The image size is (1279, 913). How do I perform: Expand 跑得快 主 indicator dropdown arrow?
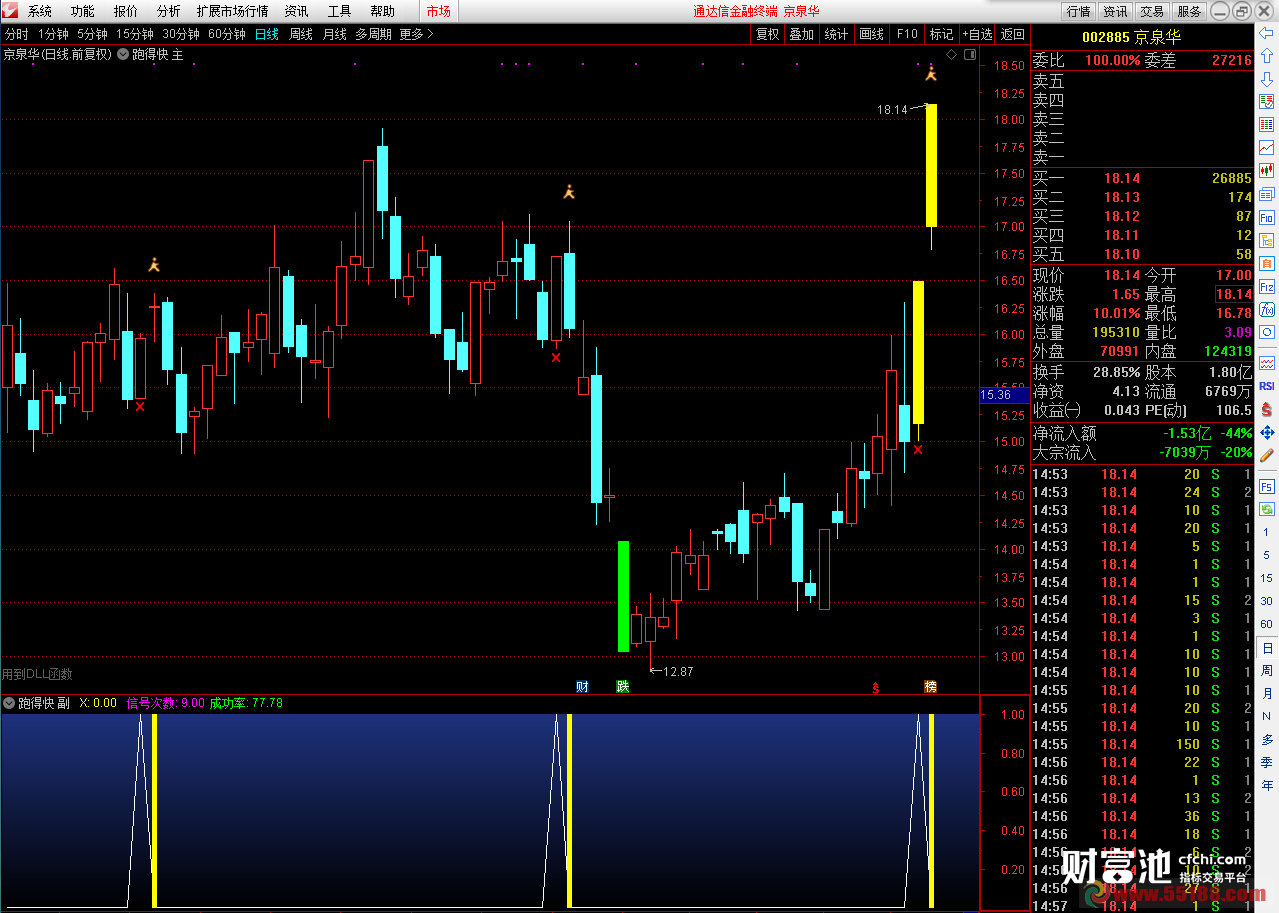124,54
